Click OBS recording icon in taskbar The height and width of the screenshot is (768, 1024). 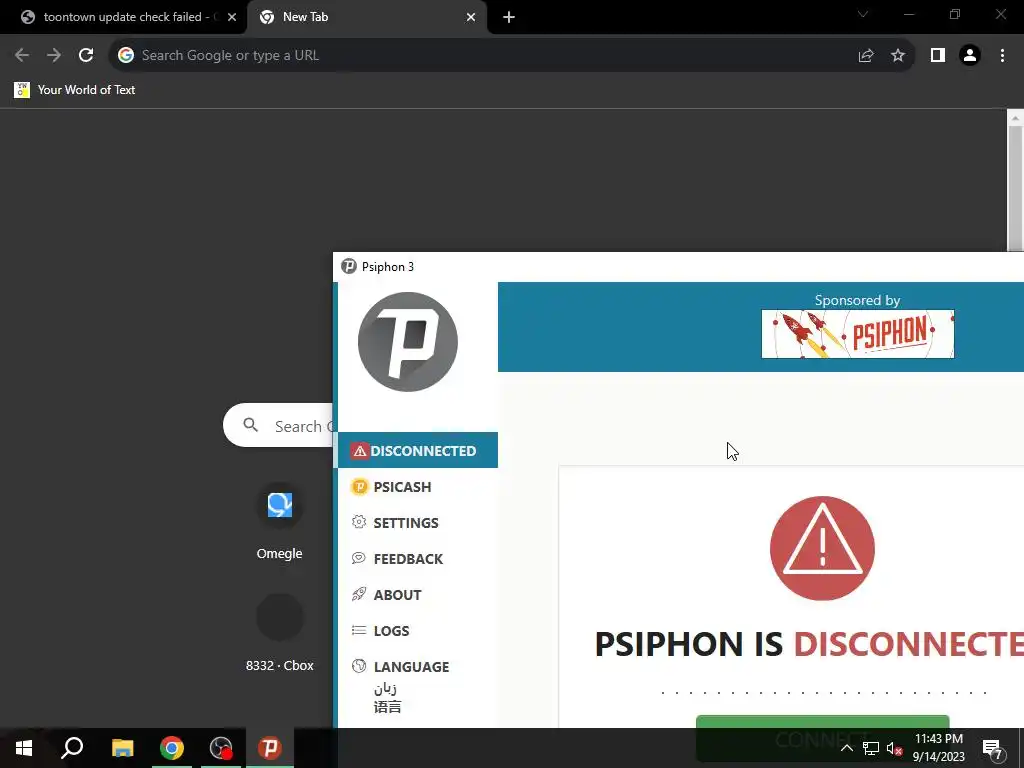[x=221, y=748]
